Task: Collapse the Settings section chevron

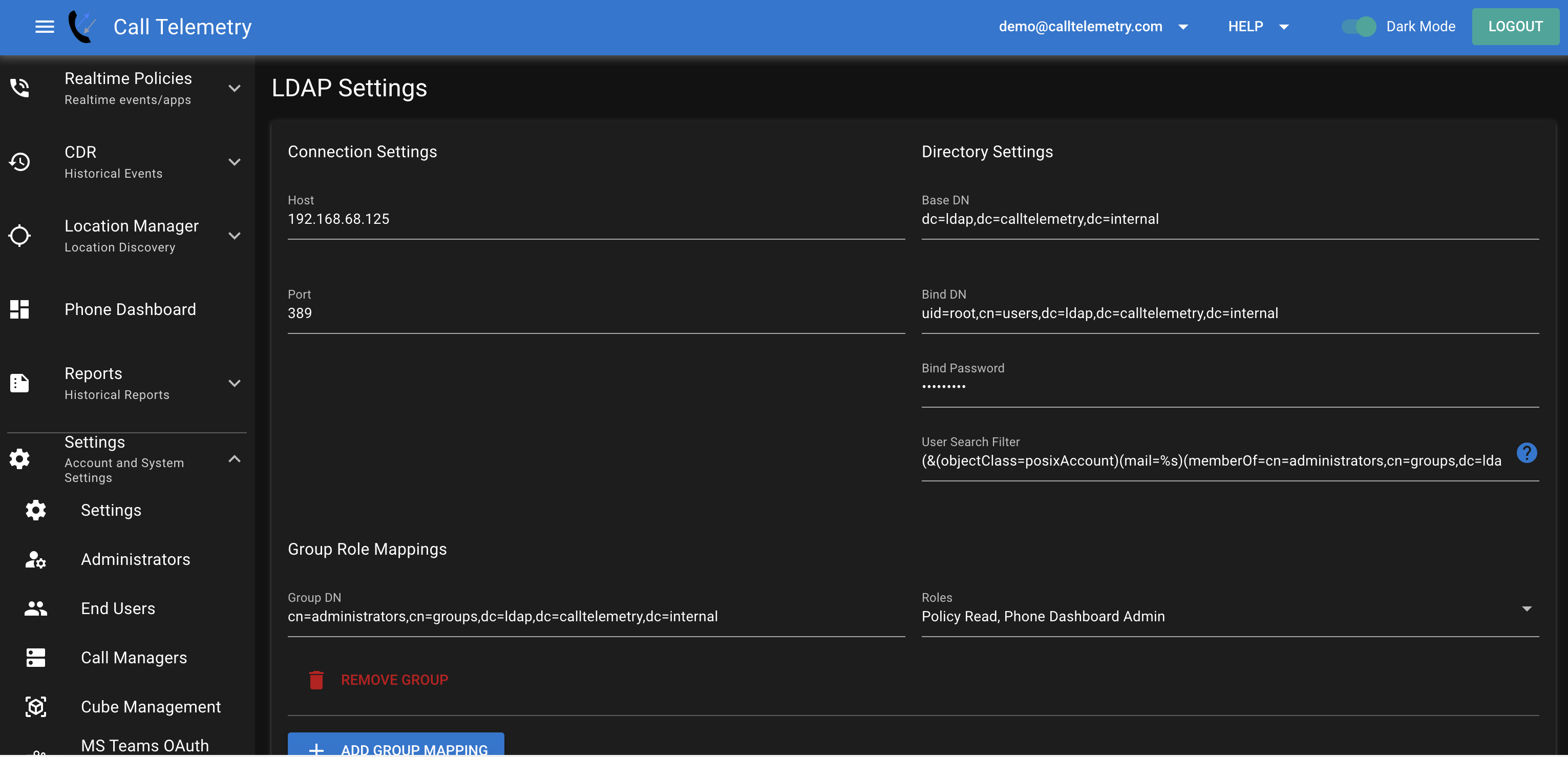Action: point(235,459)
